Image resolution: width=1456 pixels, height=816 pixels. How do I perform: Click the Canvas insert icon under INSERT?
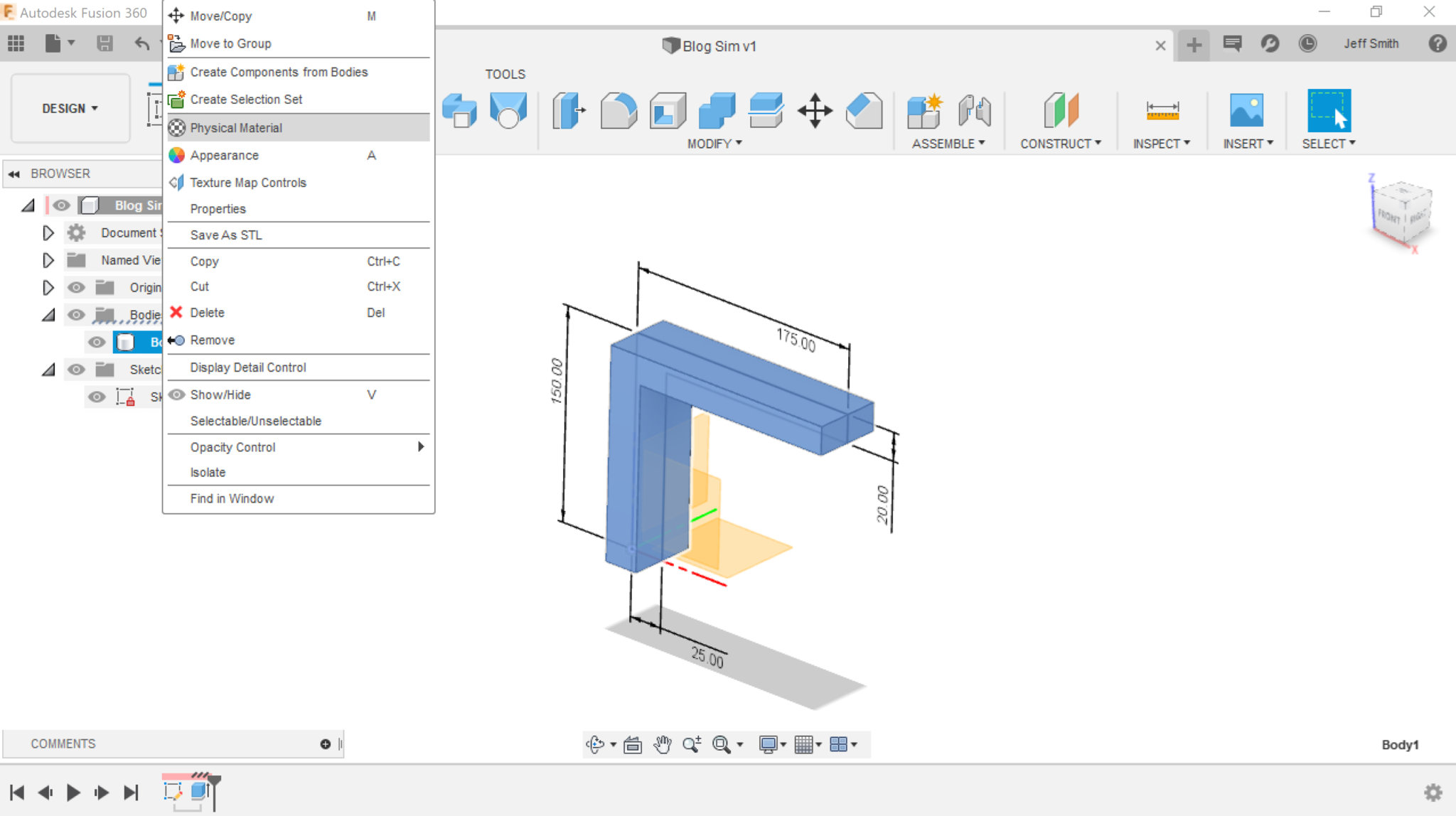tap(1247, 112)
